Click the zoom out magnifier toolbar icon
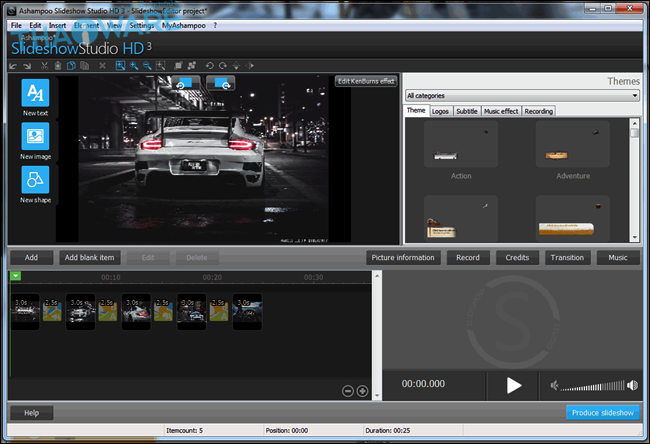Screen dimensions: 650x444 148,65
